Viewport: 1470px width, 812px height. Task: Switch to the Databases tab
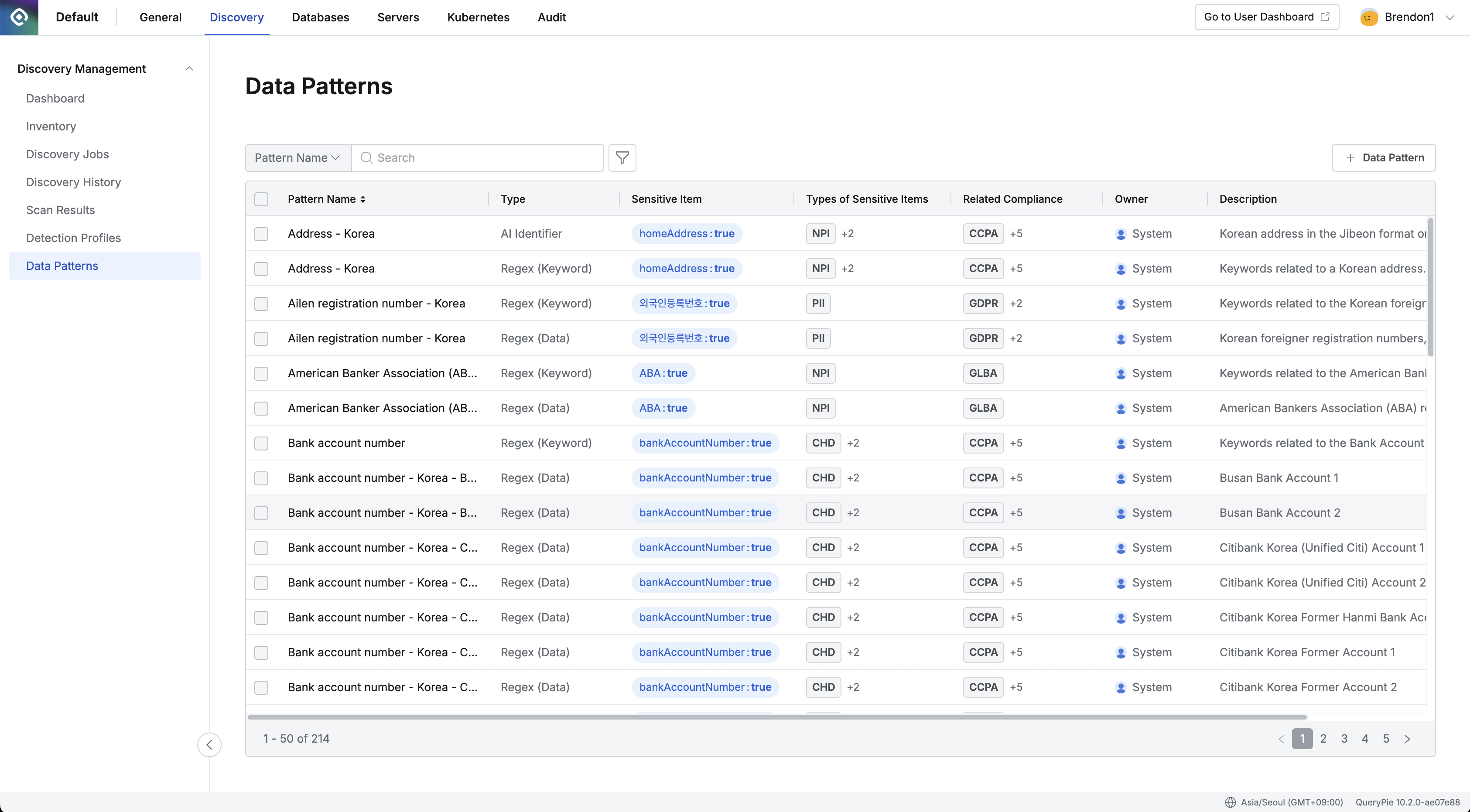click(320, 17)
